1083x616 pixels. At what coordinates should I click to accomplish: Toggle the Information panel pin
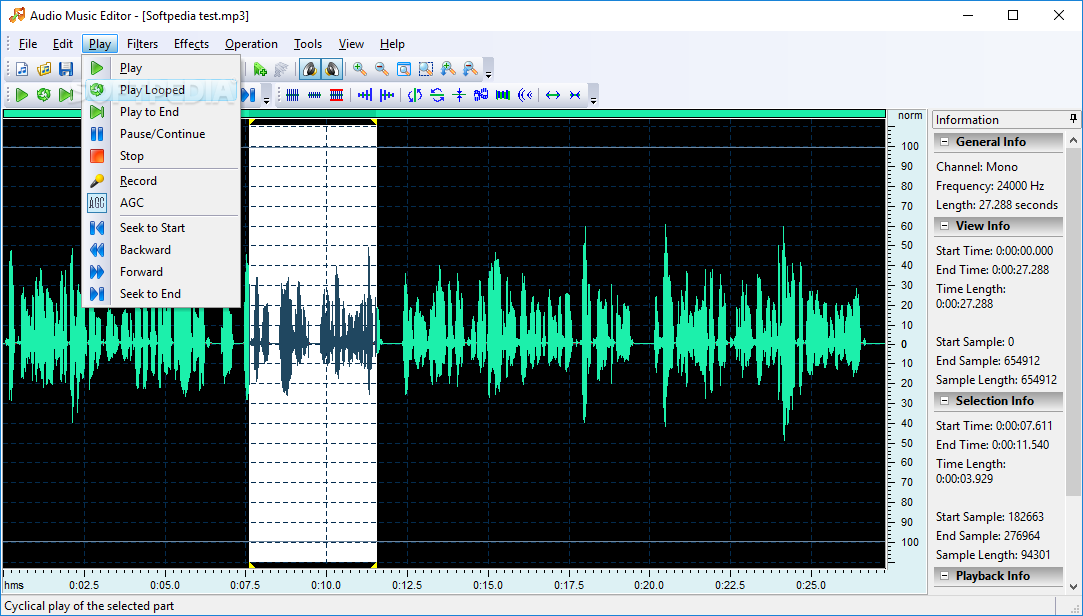(x=1073, y=119)
